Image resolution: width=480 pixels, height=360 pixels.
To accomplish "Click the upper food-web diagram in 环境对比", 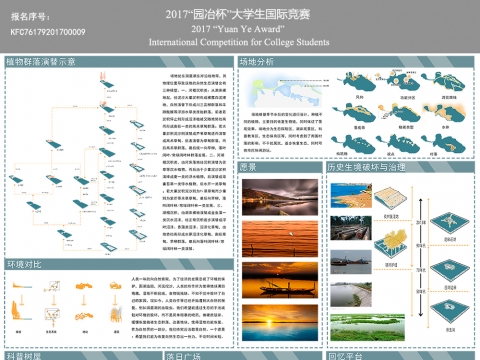I will (x=53, y=286).
